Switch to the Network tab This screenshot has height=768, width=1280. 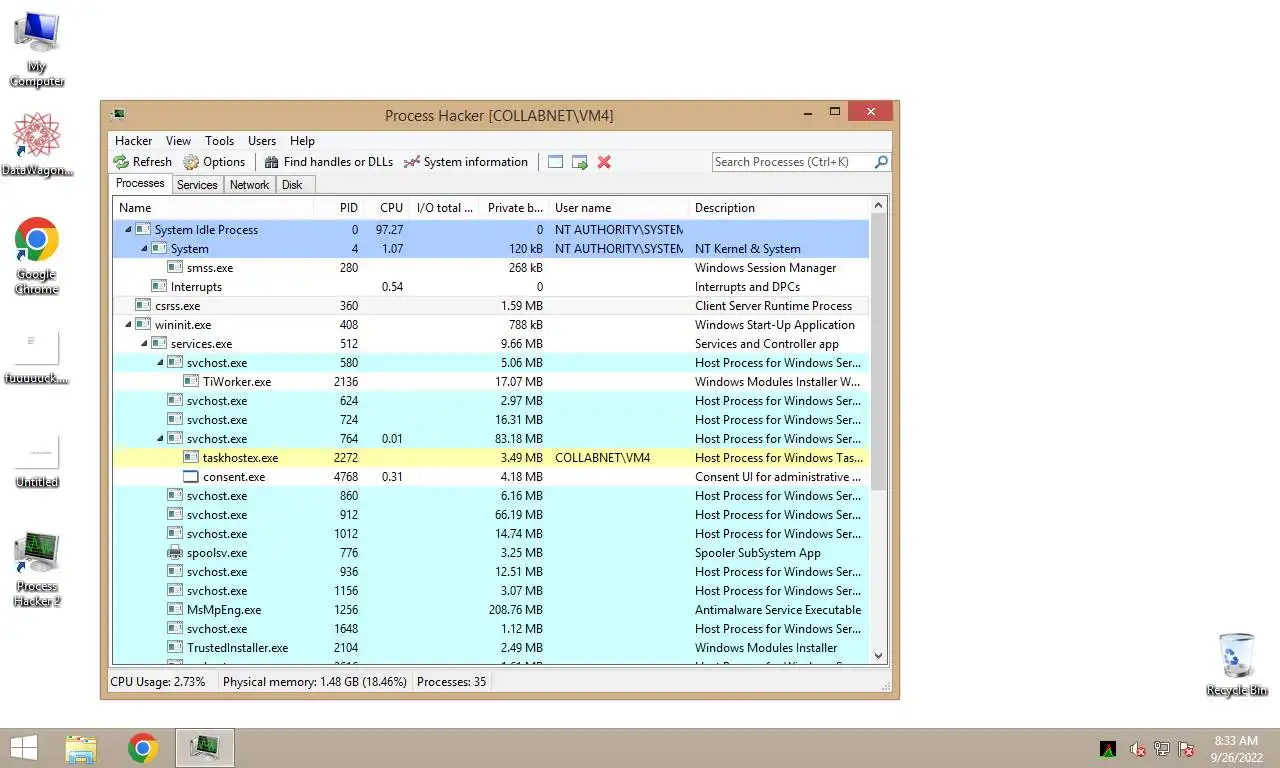[x=249, y=185]
